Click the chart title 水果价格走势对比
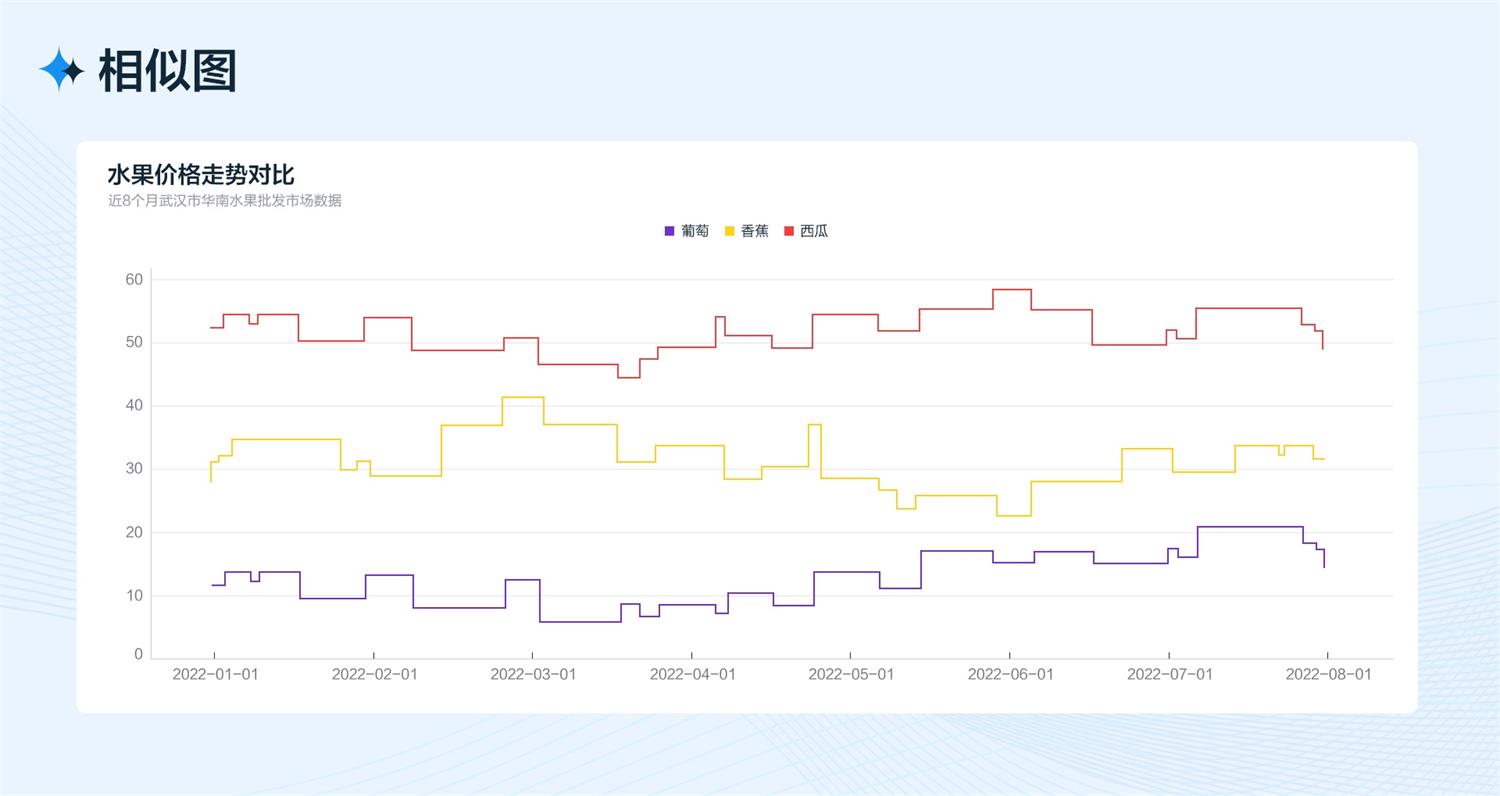Viewport: 1500px width, 796px height. 201,175
